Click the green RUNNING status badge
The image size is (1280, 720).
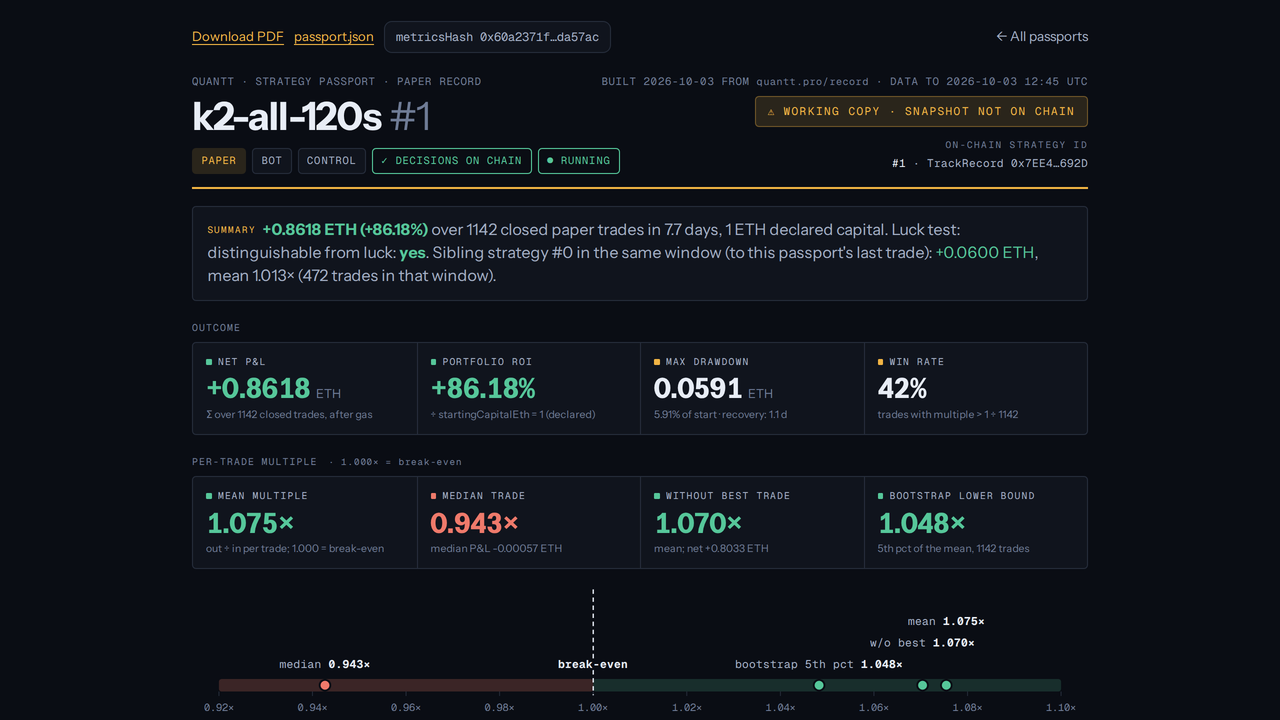pos(579,161)
